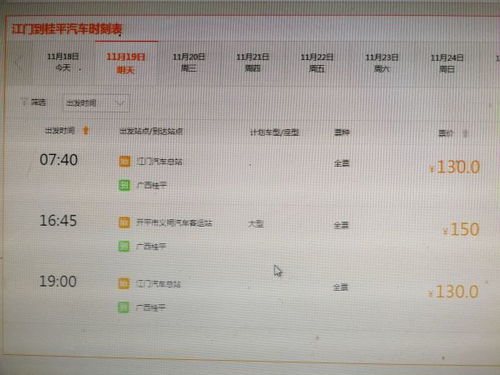This screenshot has width=500, height=375.
Task: Switch to the 11月24日 周日 tab
Action: pos(447,63)
